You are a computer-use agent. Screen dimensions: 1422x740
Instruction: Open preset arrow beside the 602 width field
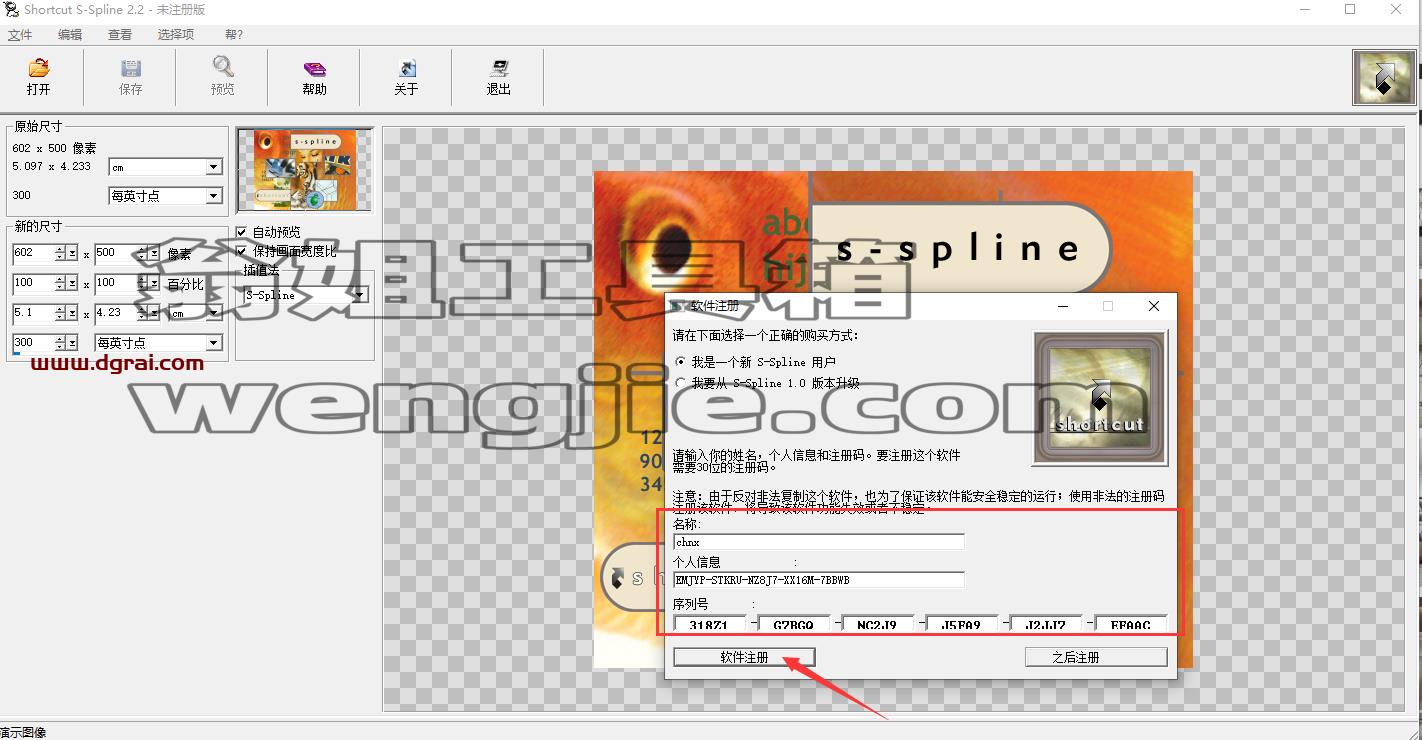tap(72, 254)
